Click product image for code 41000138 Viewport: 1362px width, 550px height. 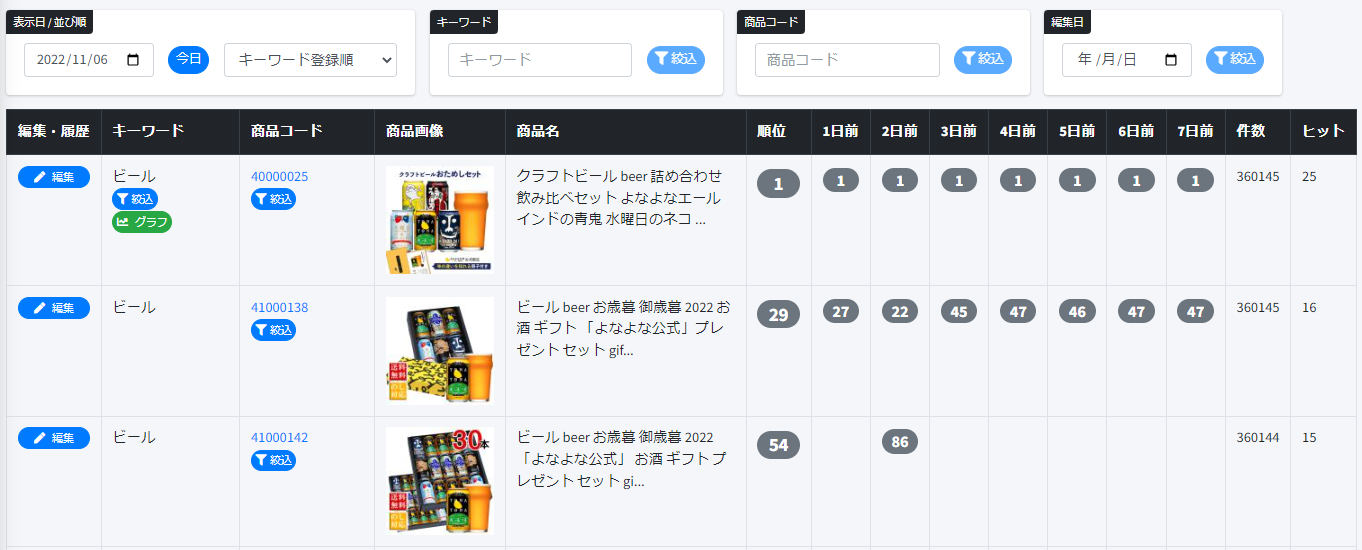pyautogui.click(x=440, y=351)
